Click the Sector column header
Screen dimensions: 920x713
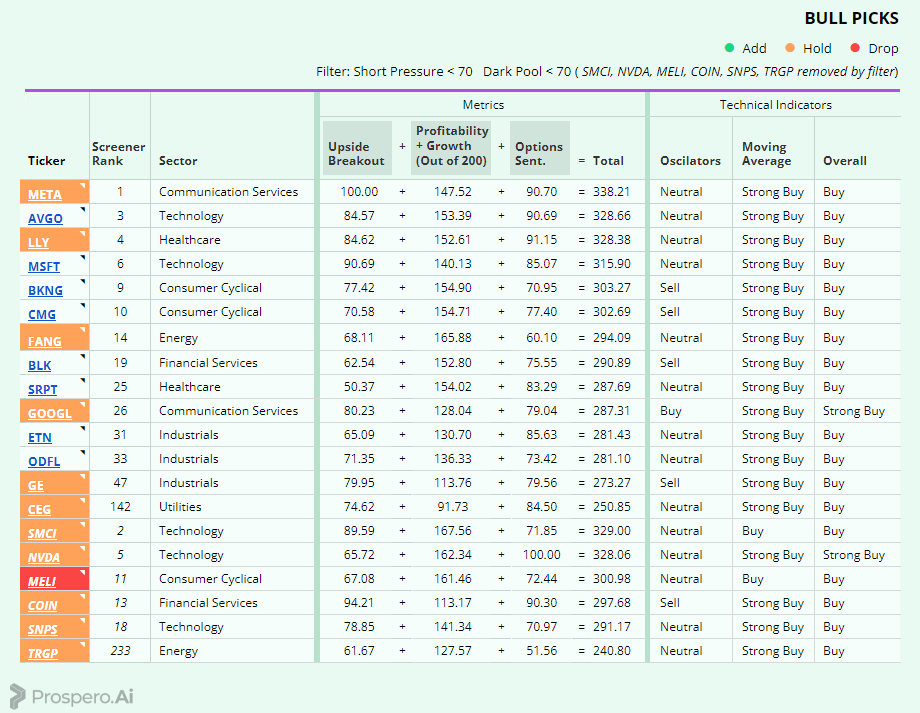pyautogui.click(x=178, y=161)
